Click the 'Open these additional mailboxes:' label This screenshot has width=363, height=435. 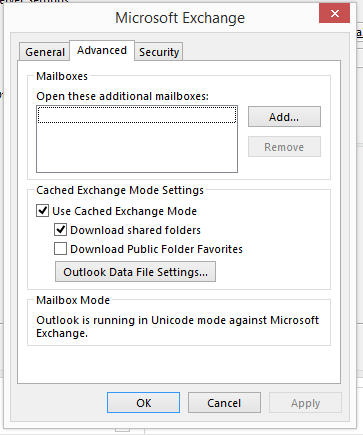pos(122,96)
